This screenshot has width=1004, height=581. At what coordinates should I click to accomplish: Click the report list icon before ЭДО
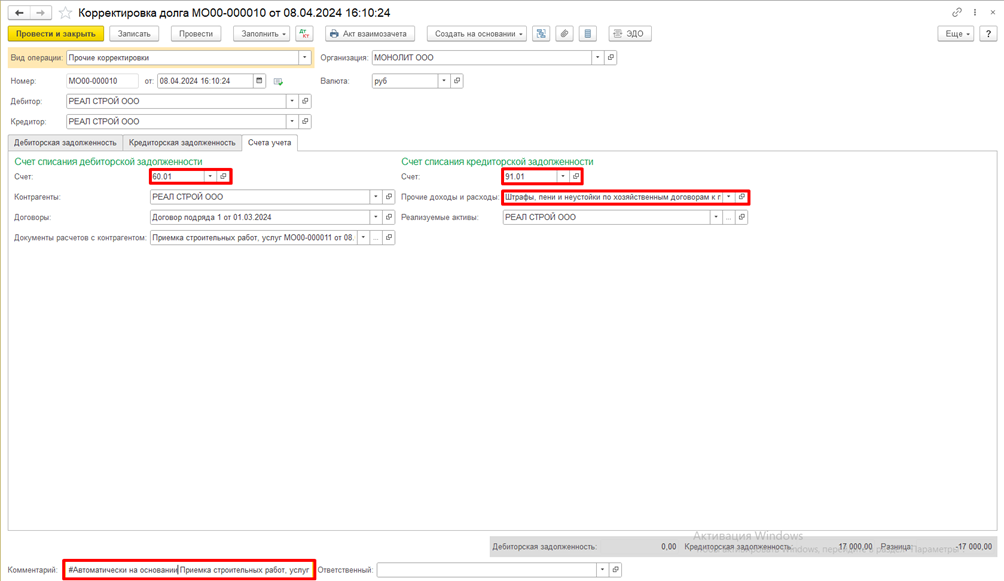(x=588, y=34)
